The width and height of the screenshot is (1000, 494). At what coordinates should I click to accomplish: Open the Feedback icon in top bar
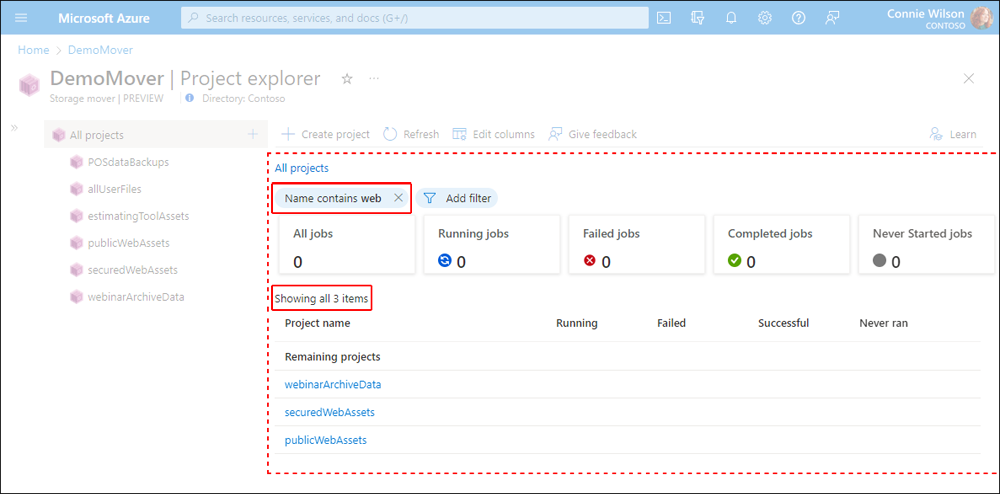(x=832, y=18)
